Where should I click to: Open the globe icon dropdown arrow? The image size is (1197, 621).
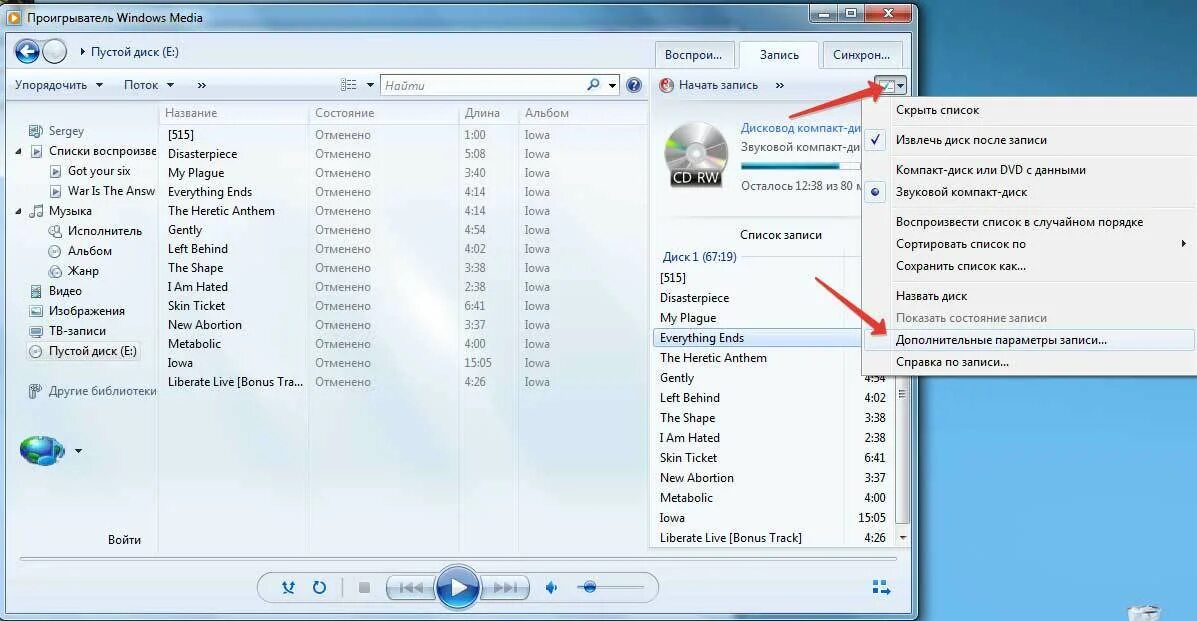[78, 451]
